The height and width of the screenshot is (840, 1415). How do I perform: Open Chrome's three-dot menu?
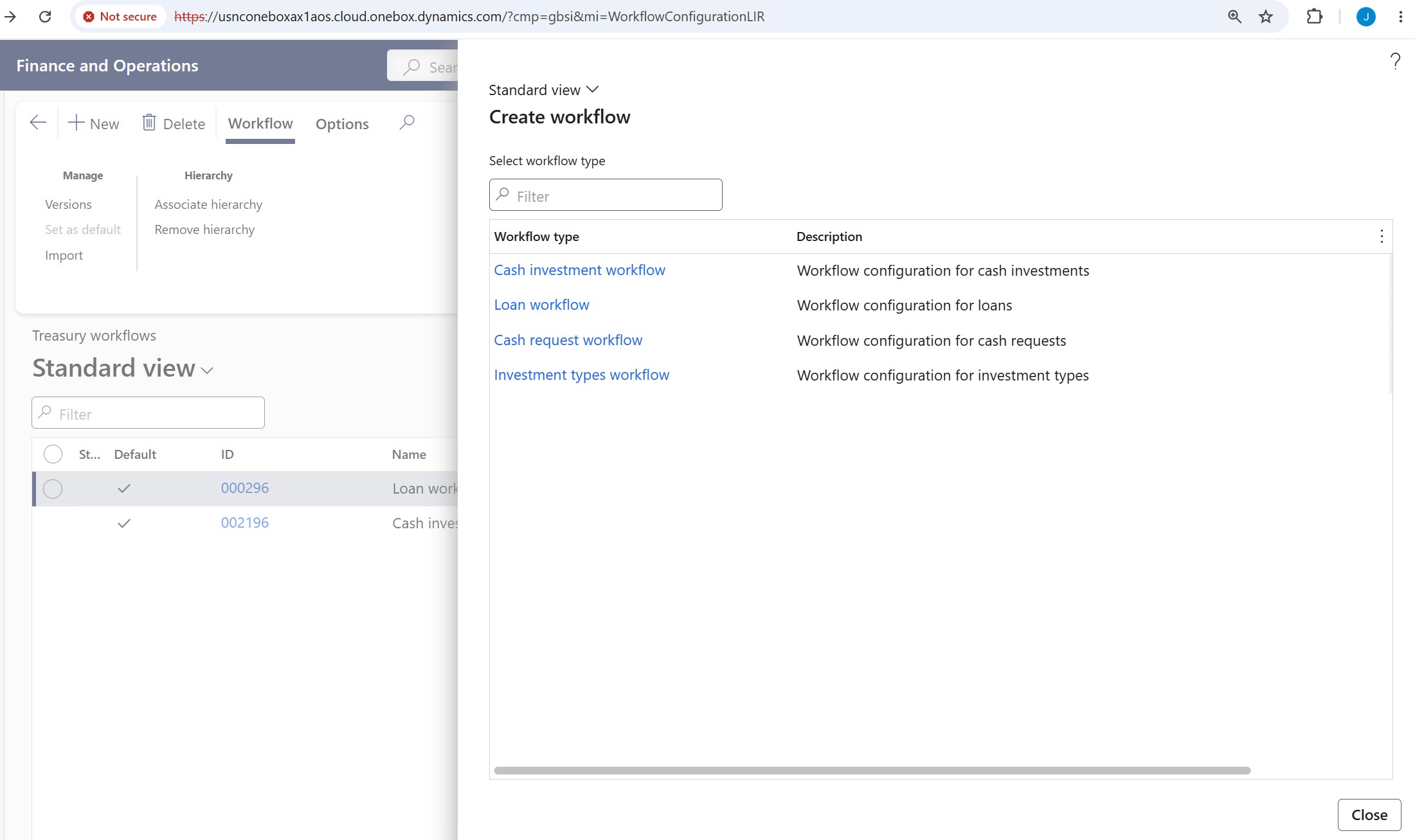[x=1400, y=17]
